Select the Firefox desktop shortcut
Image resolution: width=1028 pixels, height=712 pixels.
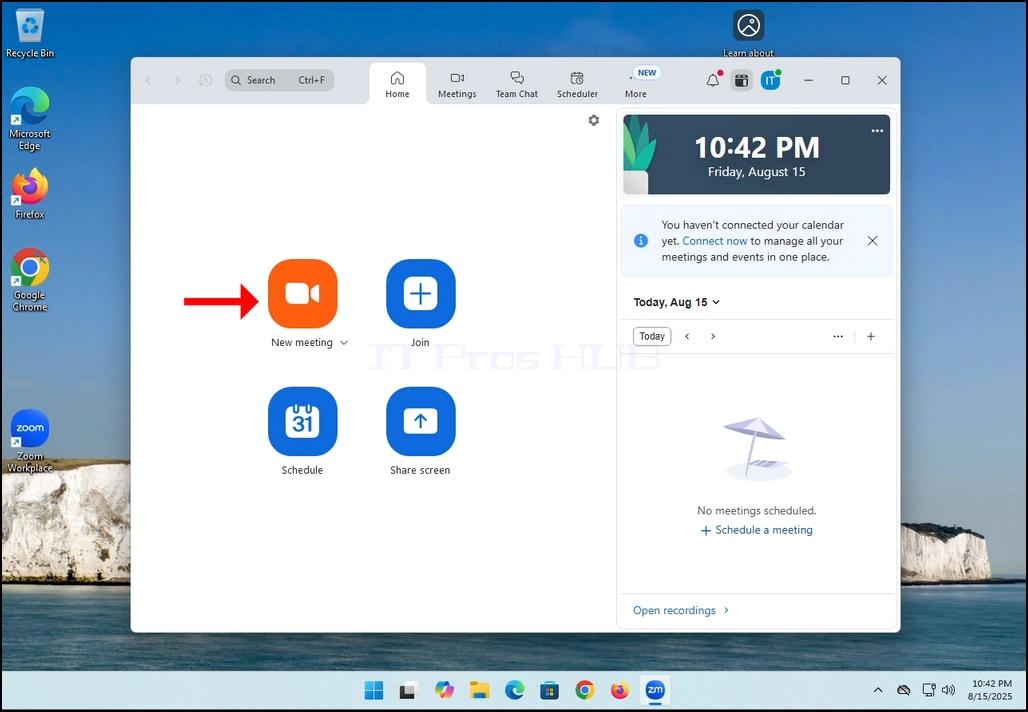tap(30, 194)
